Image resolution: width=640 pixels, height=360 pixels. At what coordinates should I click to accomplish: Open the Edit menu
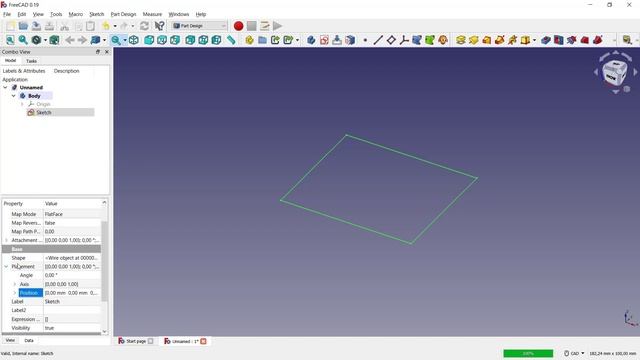point(22,14)
